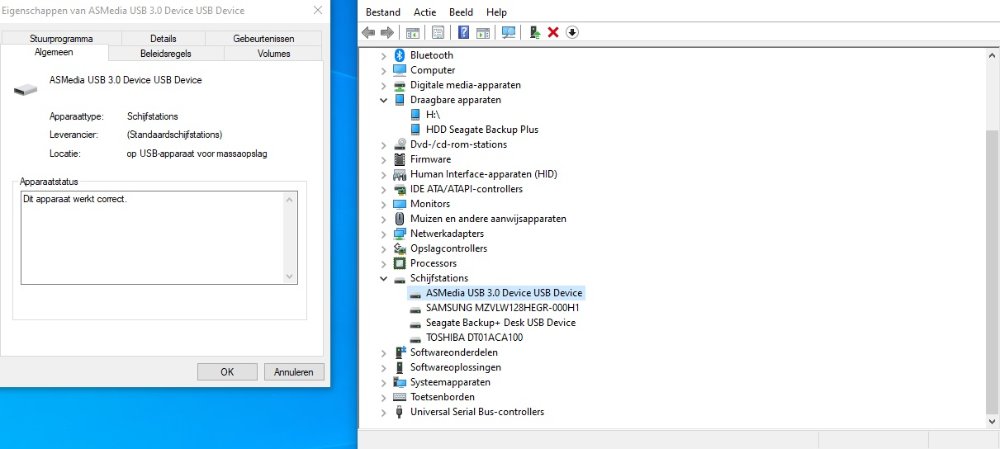Click the red X uninstall device icon
Image resolution: width=1000 pixels, height=449 pixels.
click(x=553, y=32)
